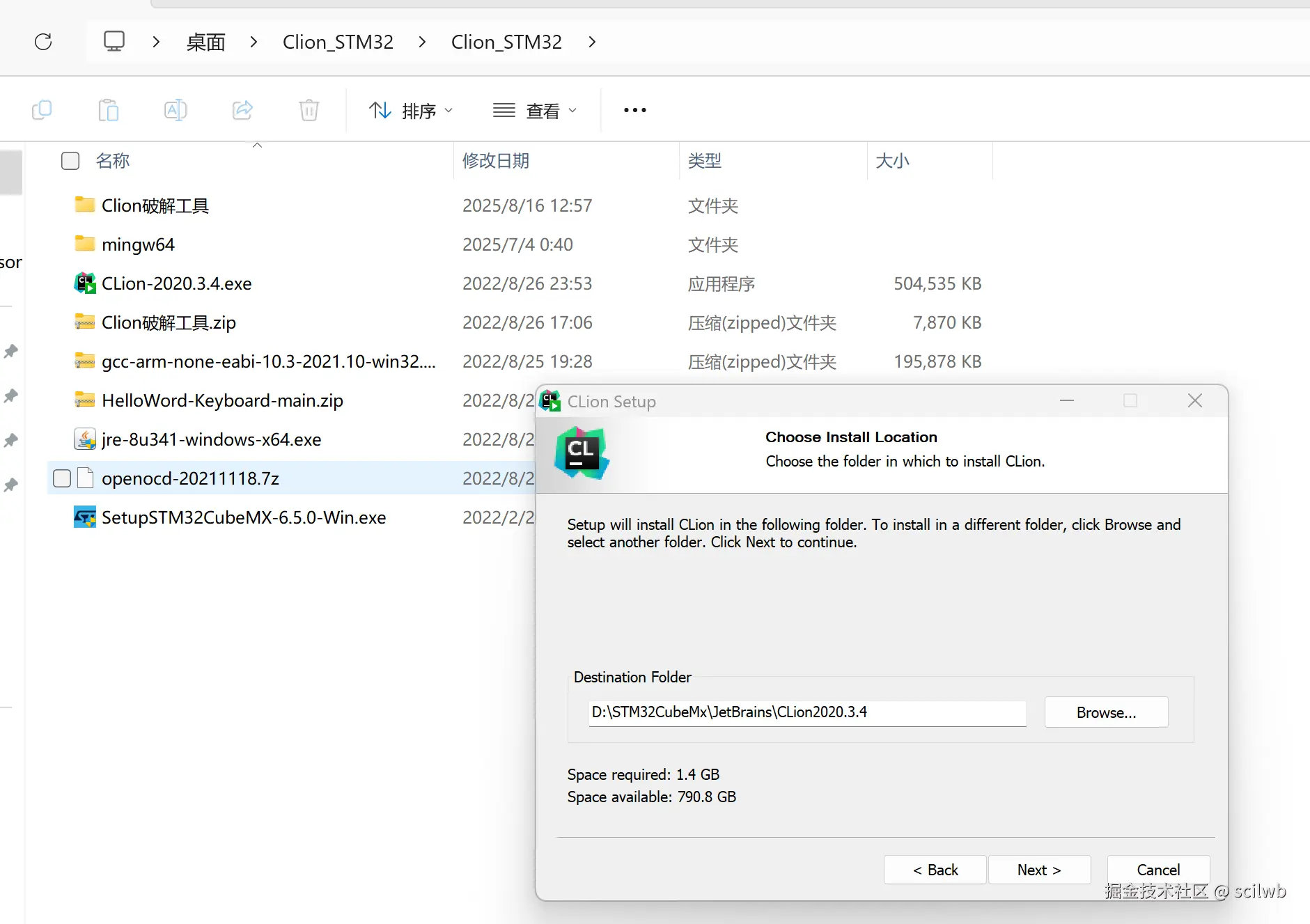This screenshot has width=1310, height=924.
Task: Toggle the select-all checkbox beside 名称
Action: click(70, 161)
